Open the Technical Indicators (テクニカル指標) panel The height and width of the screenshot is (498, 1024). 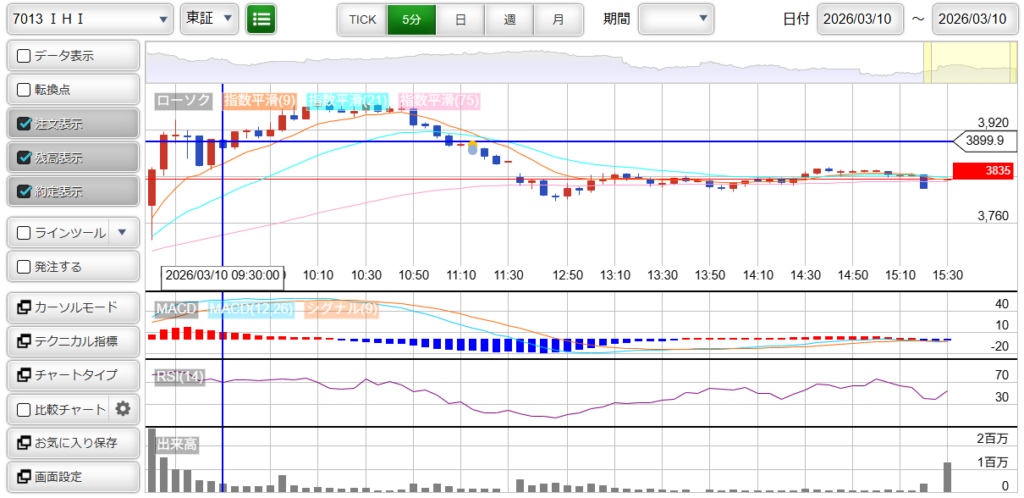[x=71, y=341]
